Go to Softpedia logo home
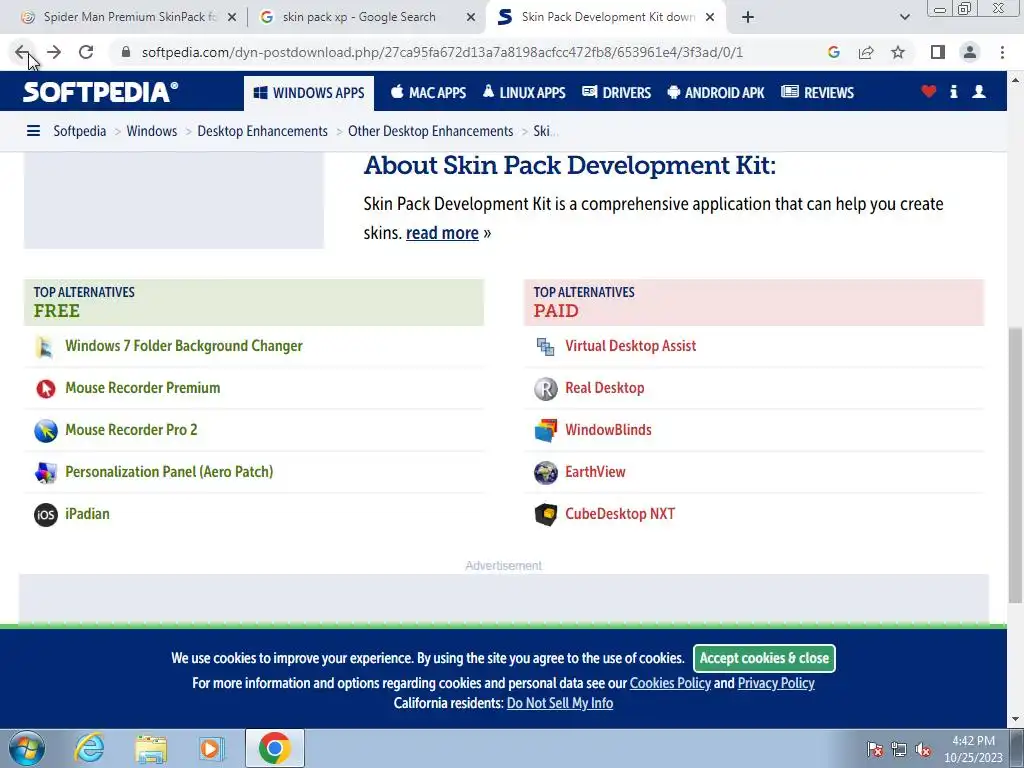1024x768 pixels. (x=101, y=92)
